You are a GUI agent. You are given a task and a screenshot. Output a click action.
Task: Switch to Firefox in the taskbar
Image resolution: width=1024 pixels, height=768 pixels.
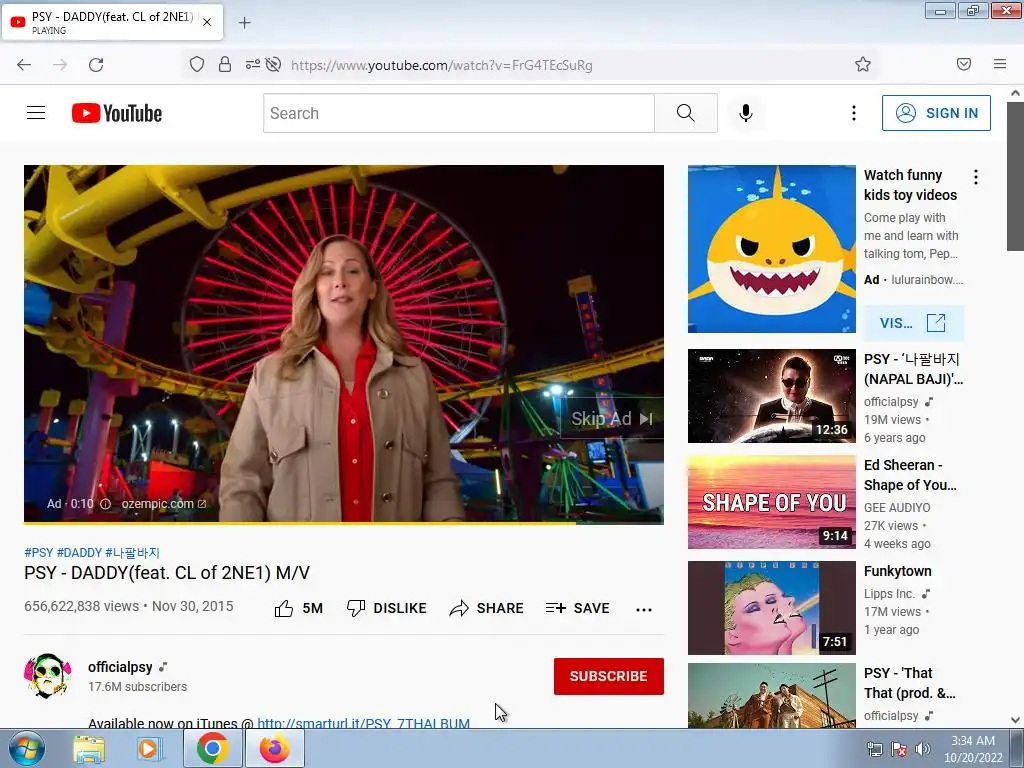coord(275,749)
